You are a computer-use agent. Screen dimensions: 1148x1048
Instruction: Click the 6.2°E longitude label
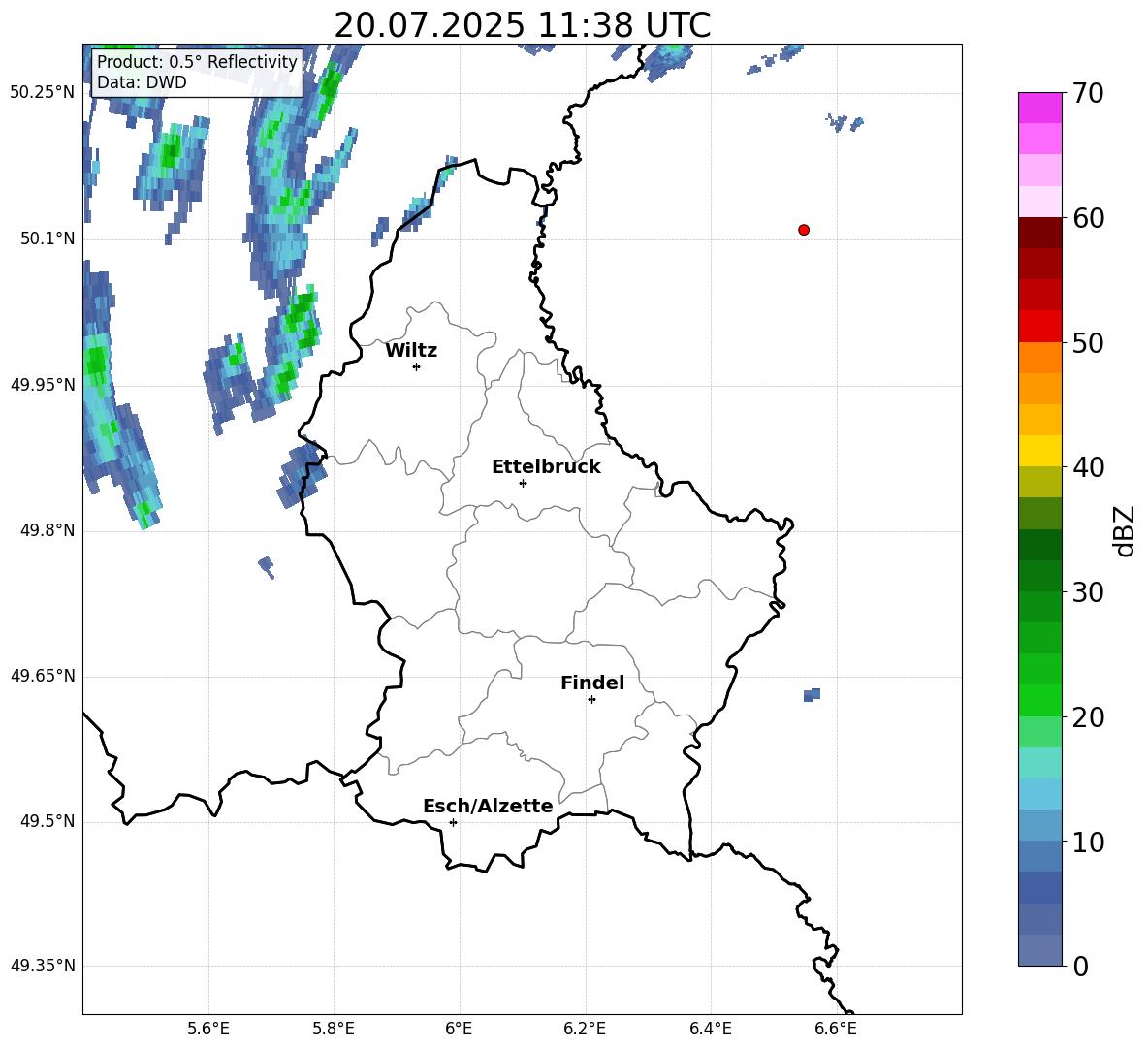[585, 1030]
